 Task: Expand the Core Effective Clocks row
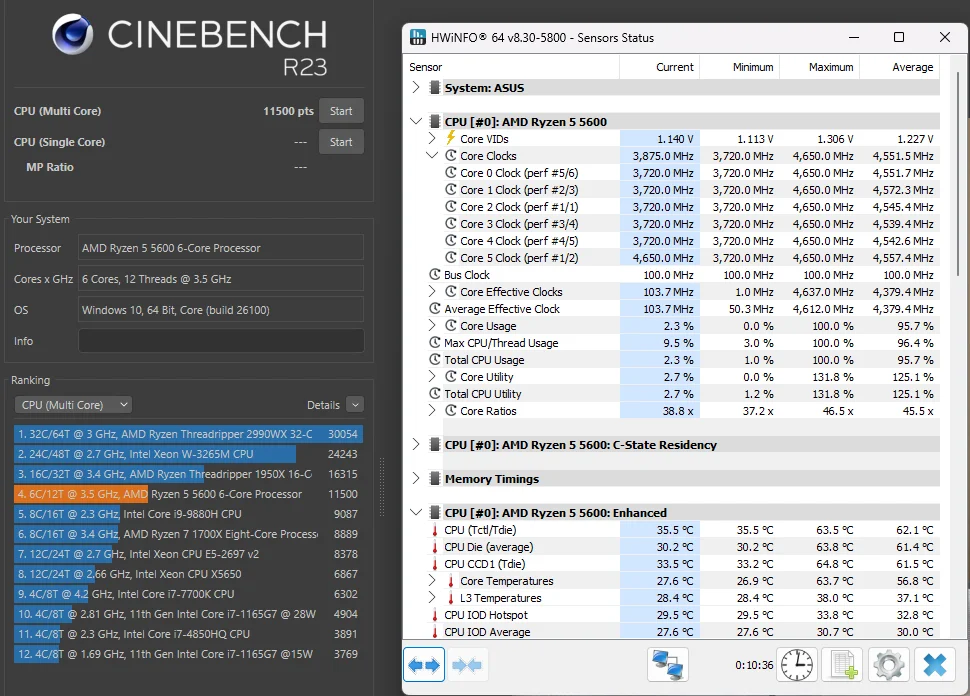[x=432, y=291]
